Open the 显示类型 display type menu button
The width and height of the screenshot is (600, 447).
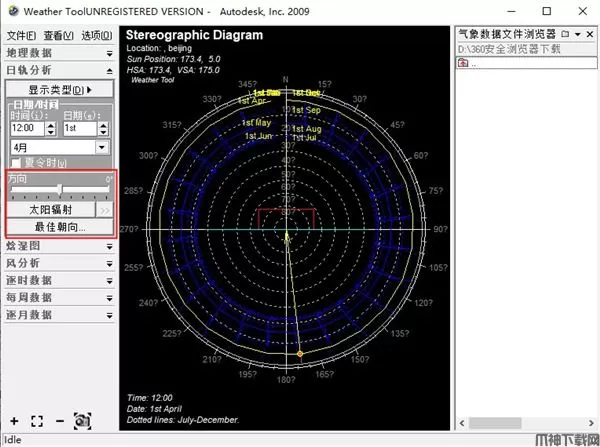(59, 90)
